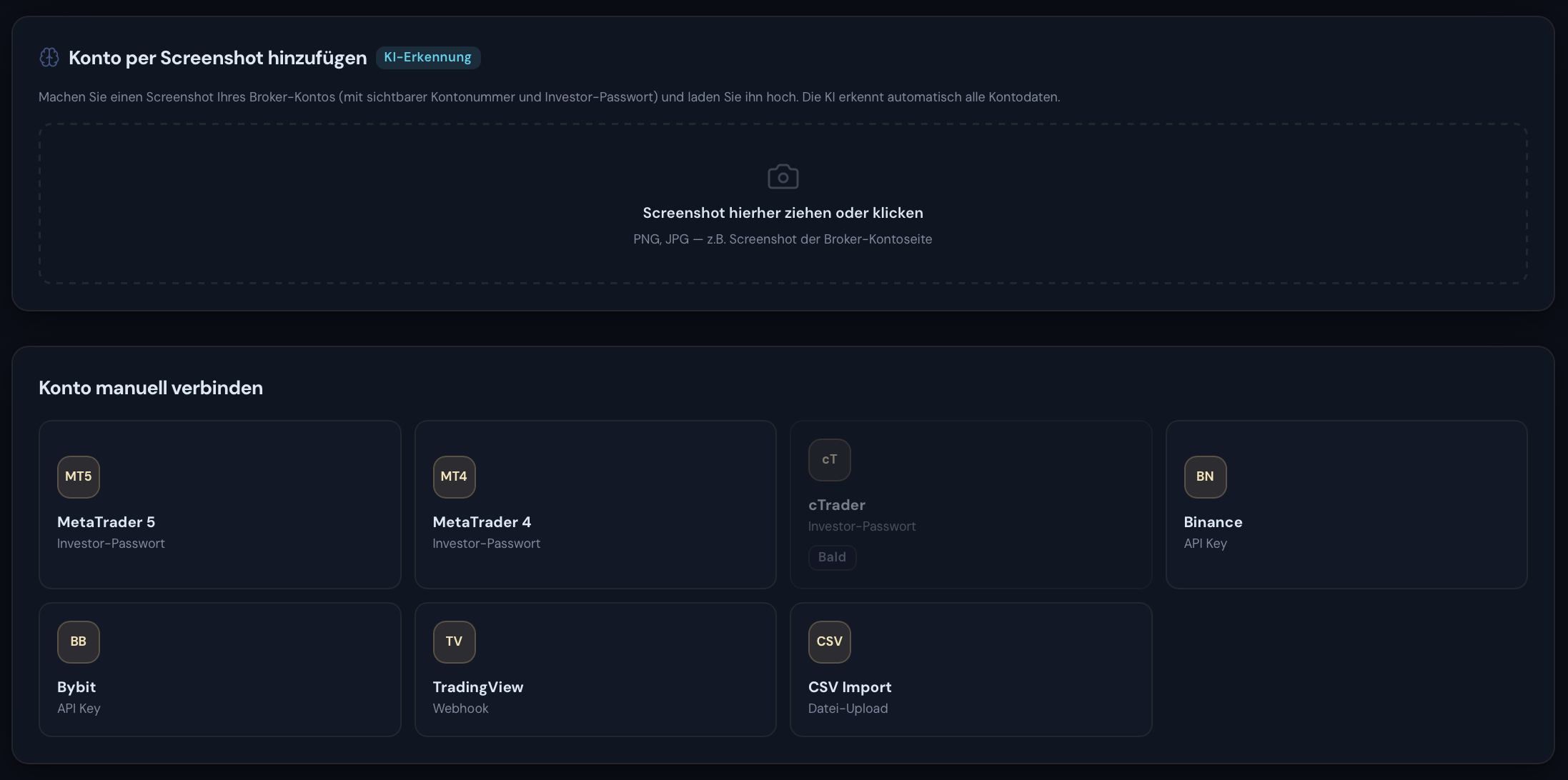Open the MetaTrader 5 connection card
Image resolution: width=1568 pixels, height=780 pixels.
[219, 504]
